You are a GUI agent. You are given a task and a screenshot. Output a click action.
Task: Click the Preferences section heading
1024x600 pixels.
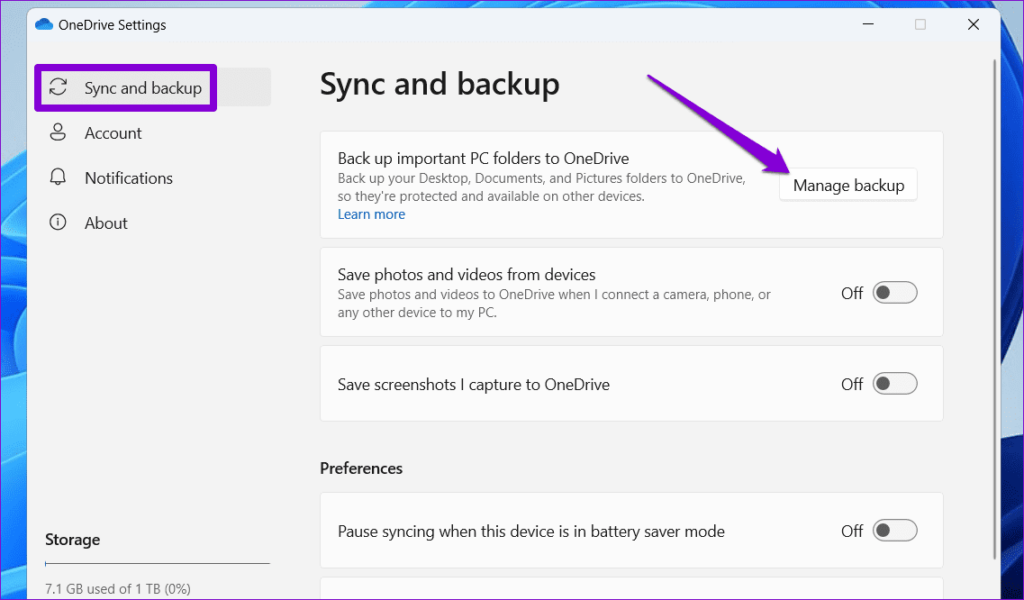[x=361, y=468]
